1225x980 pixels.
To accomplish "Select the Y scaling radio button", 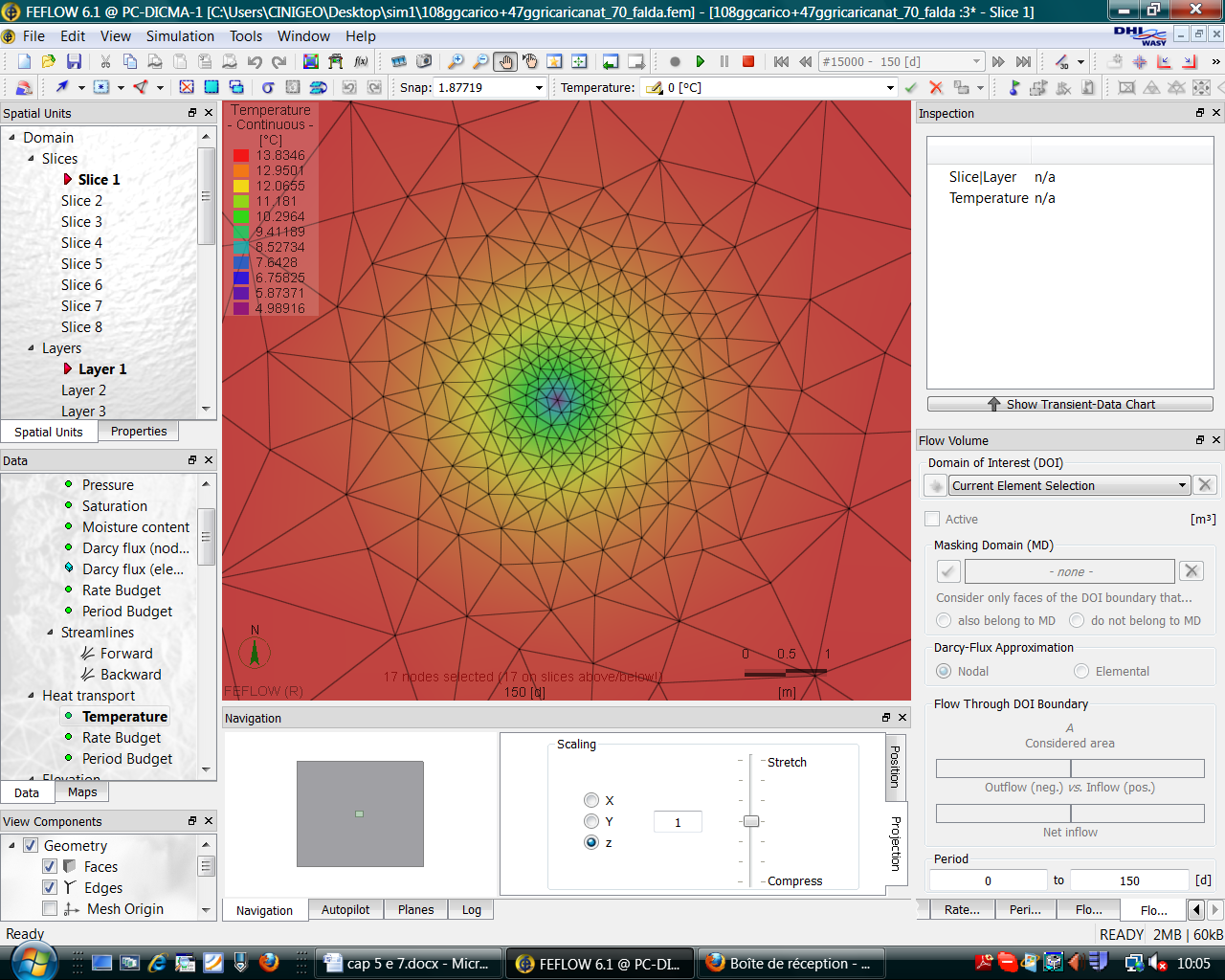I will click(591, 821).
